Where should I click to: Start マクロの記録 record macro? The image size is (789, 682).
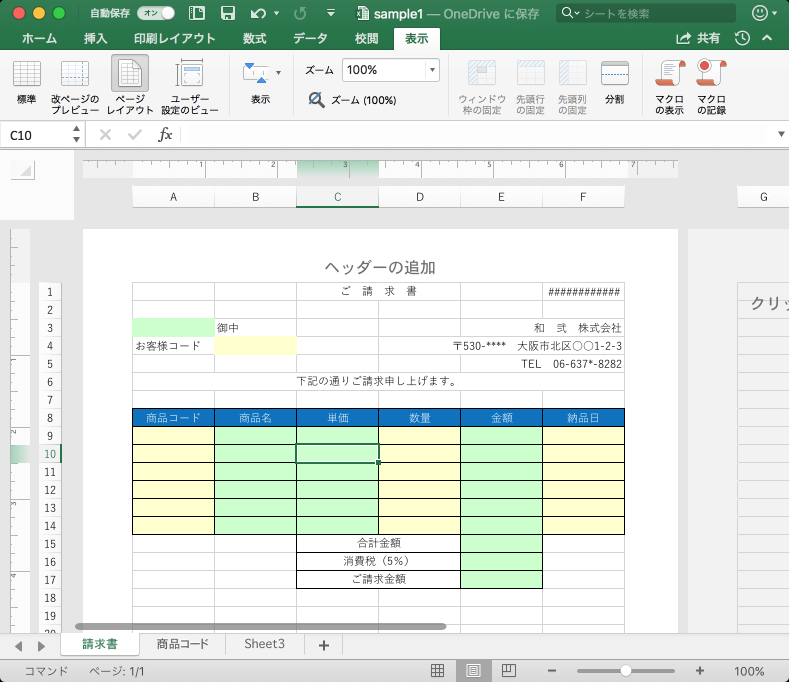(711, 87)
